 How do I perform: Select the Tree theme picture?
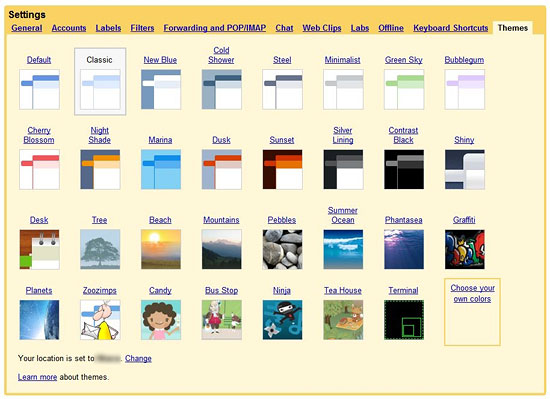click(100, 249)
